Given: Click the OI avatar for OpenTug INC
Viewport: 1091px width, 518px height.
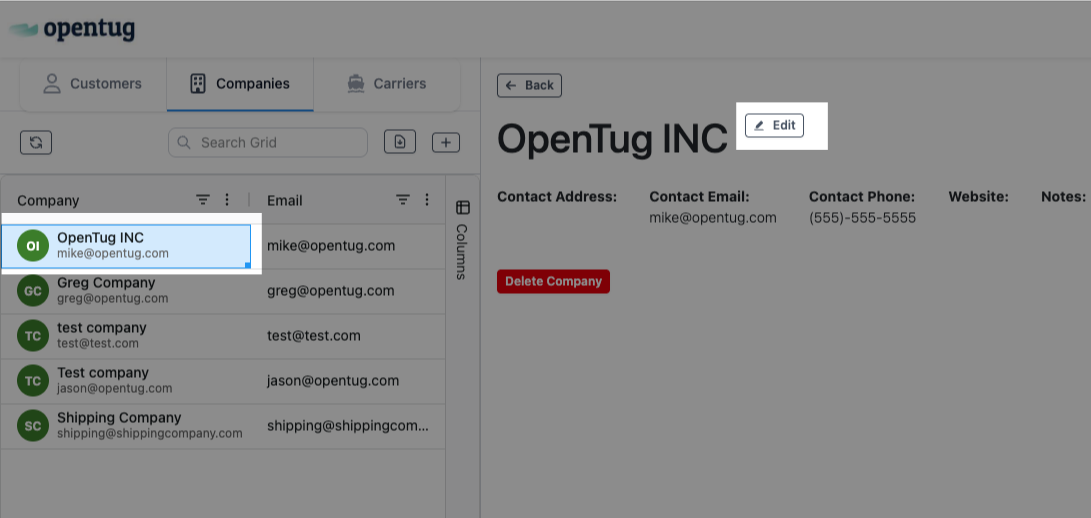Looking at the screenshot, I should pyautogui.click(x=33, y=246).
